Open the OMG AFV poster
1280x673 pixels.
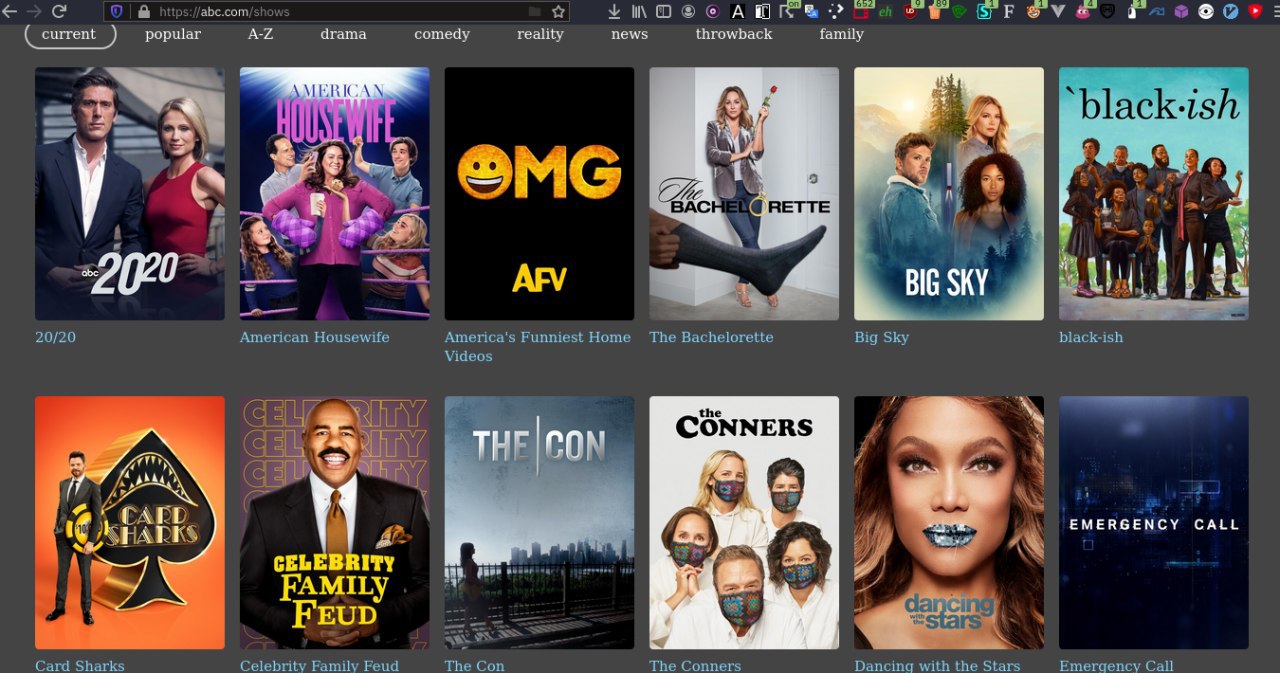(540, 194)
